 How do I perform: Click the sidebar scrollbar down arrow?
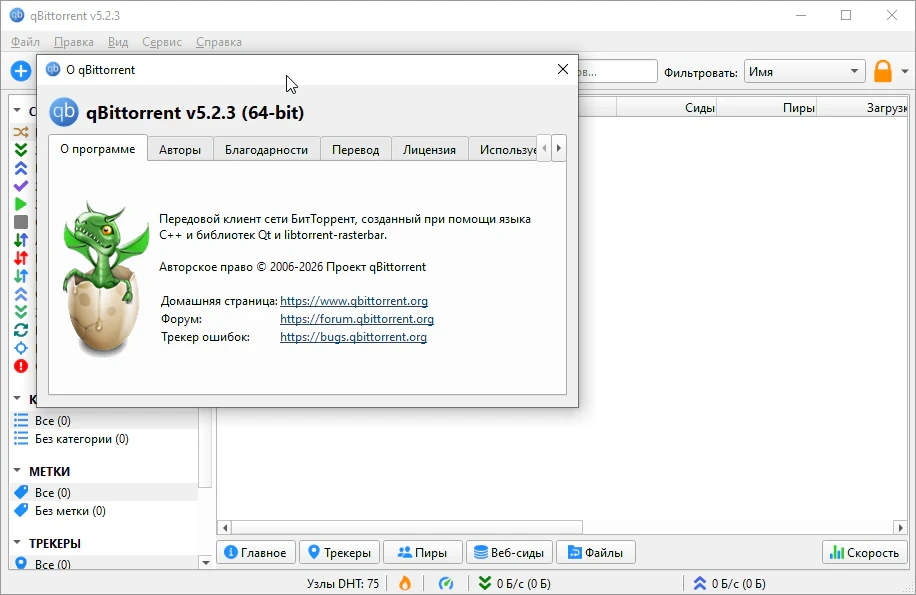click(x=205, y=563)
